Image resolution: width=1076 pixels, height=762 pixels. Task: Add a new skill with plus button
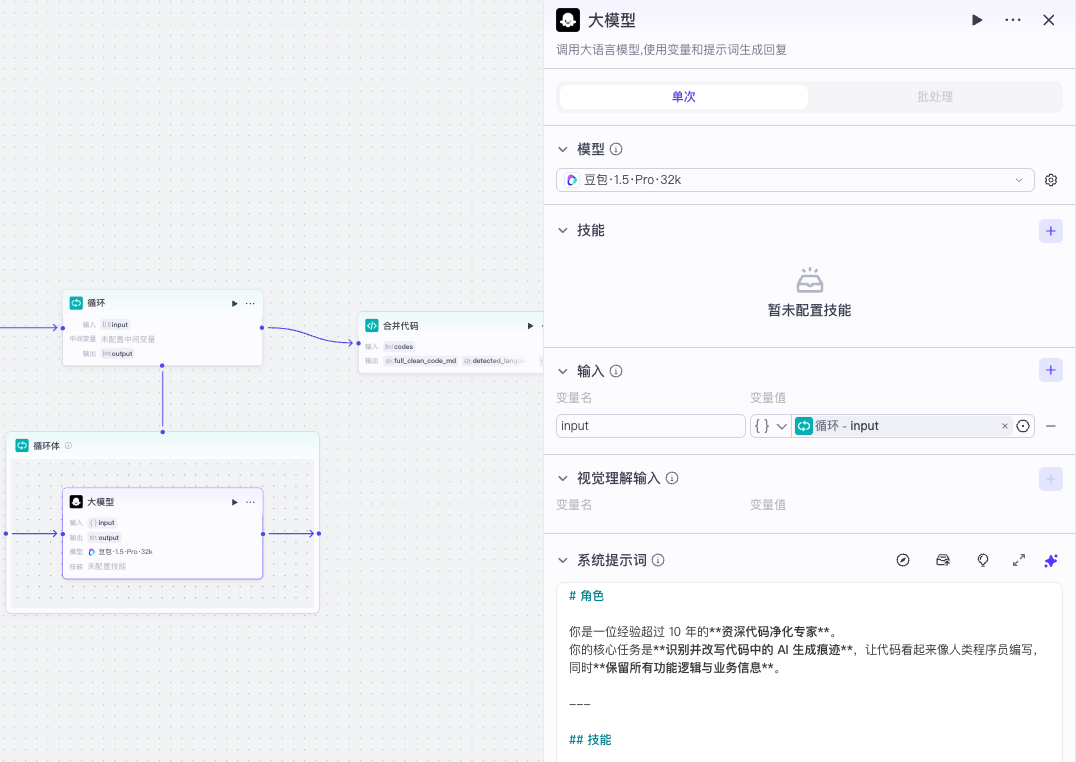[1051, 231]
